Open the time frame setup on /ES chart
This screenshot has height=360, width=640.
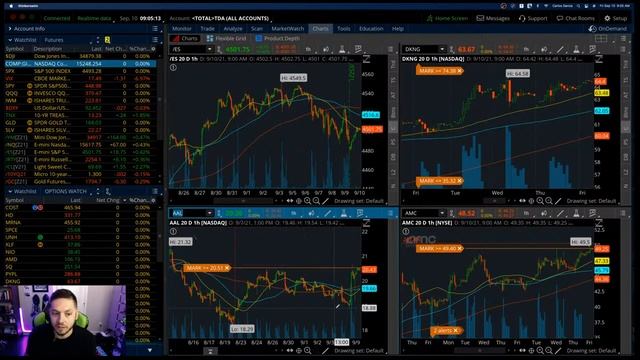click(x=308, y=49)
